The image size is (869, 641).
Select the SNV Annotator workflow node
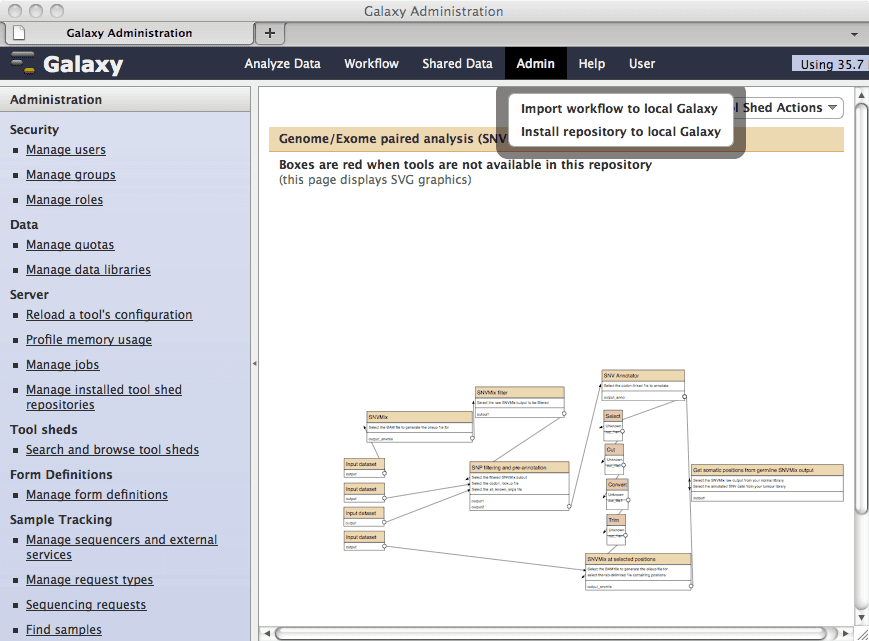point(643,376)
